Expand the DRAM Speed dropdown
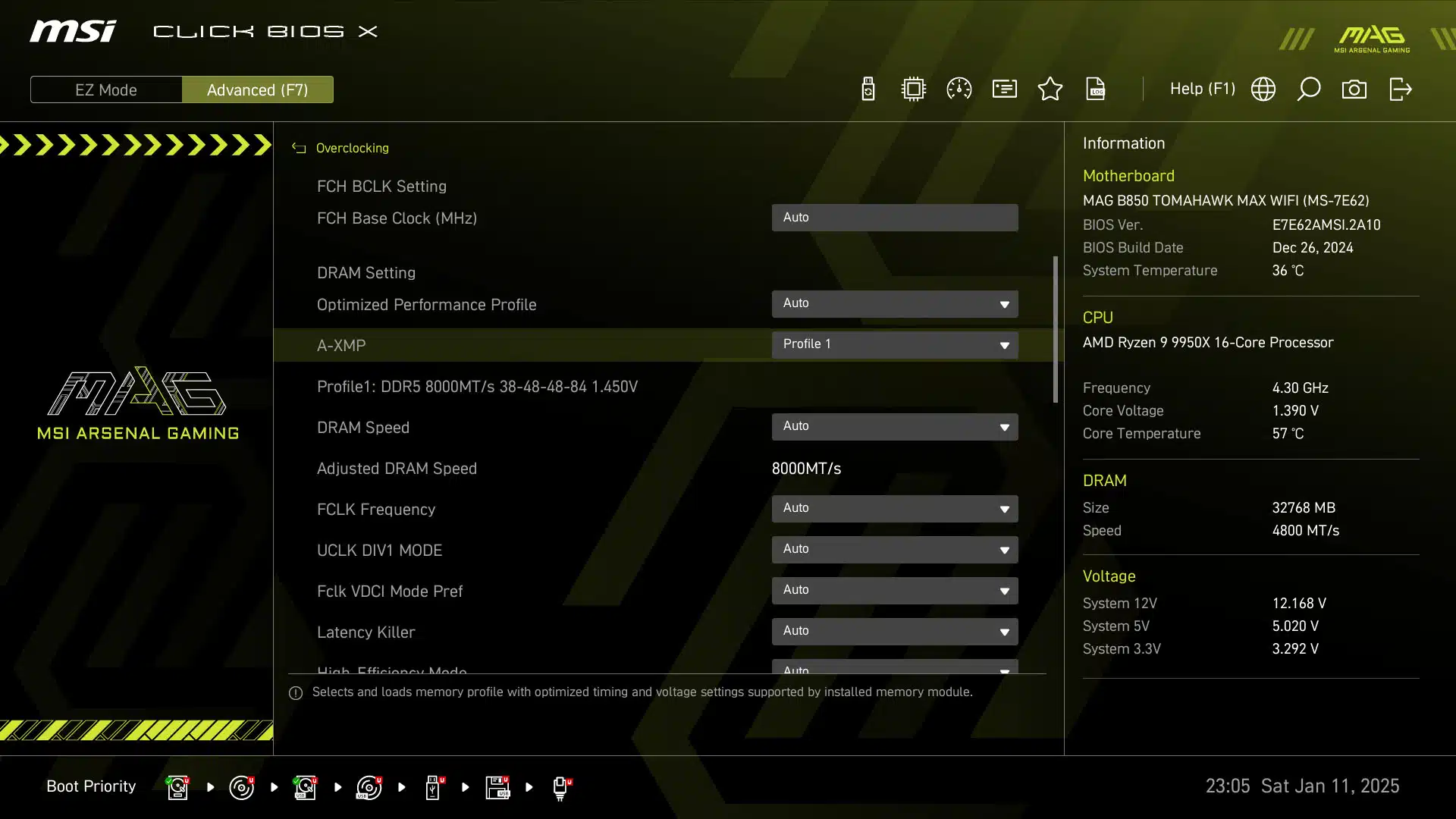The image size is (1456, 819). (895, 426)
